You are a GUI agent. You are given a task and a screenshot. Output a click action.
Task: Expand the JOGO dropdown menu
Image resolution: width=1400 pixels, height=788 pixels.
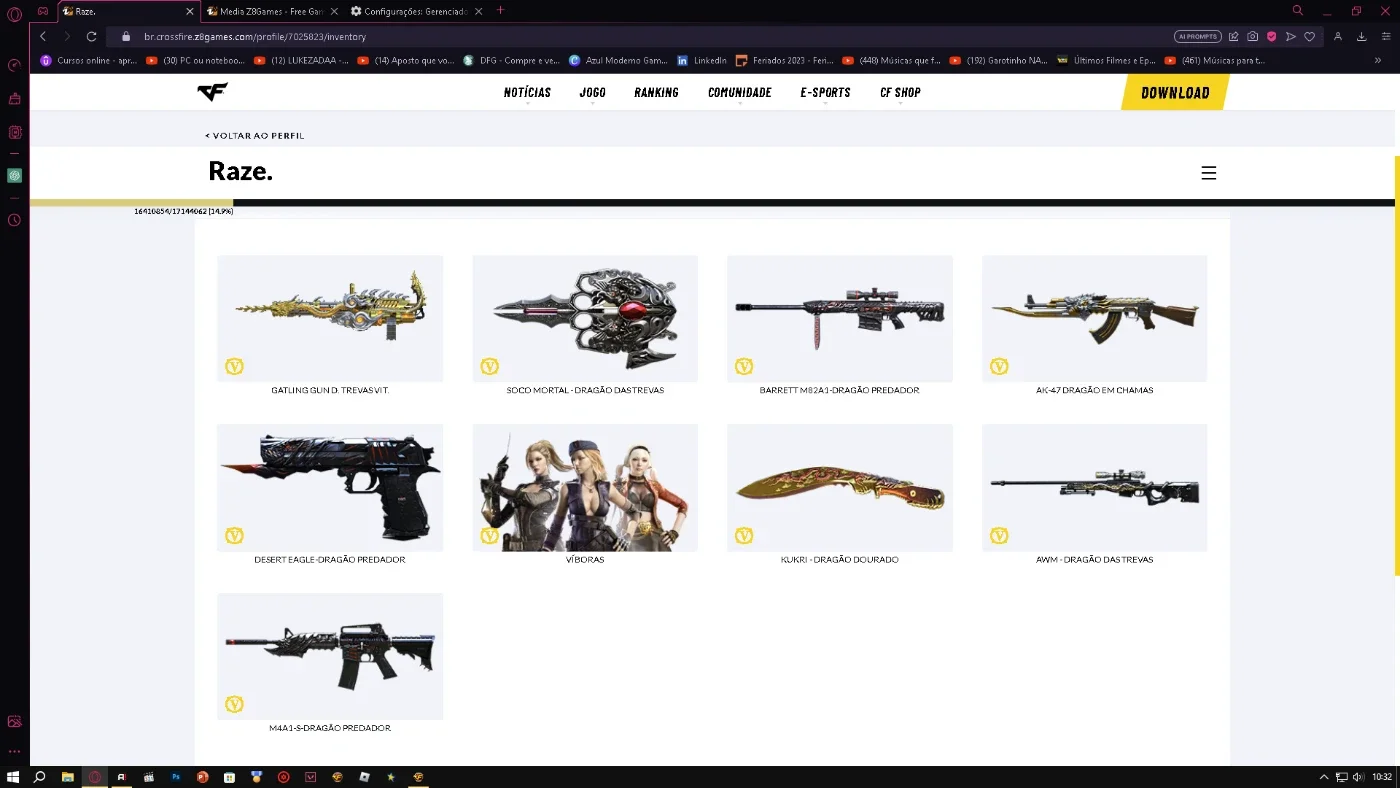pyautogui.click(x=592, y=92)
